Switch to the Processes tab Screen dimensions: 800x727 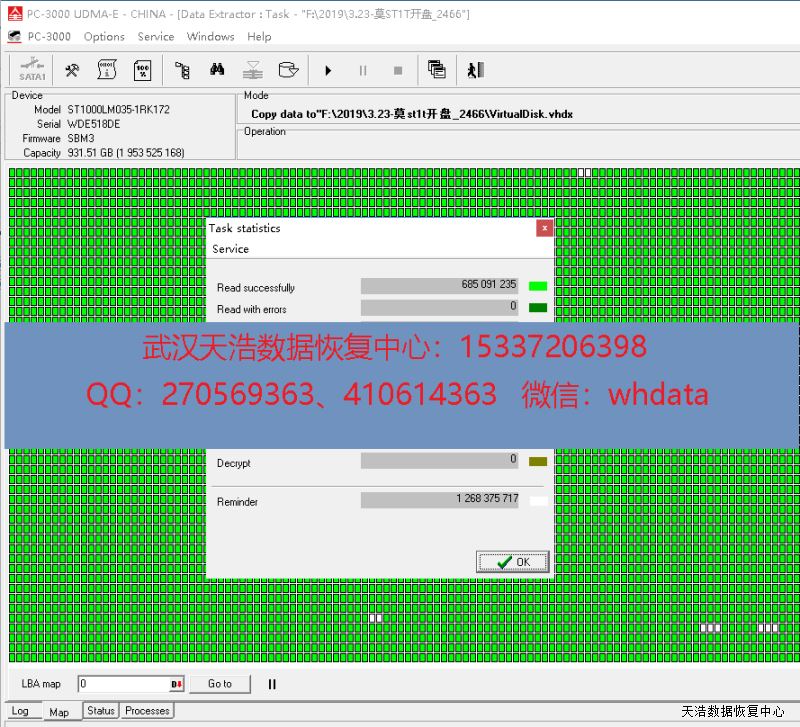point(147,711)
